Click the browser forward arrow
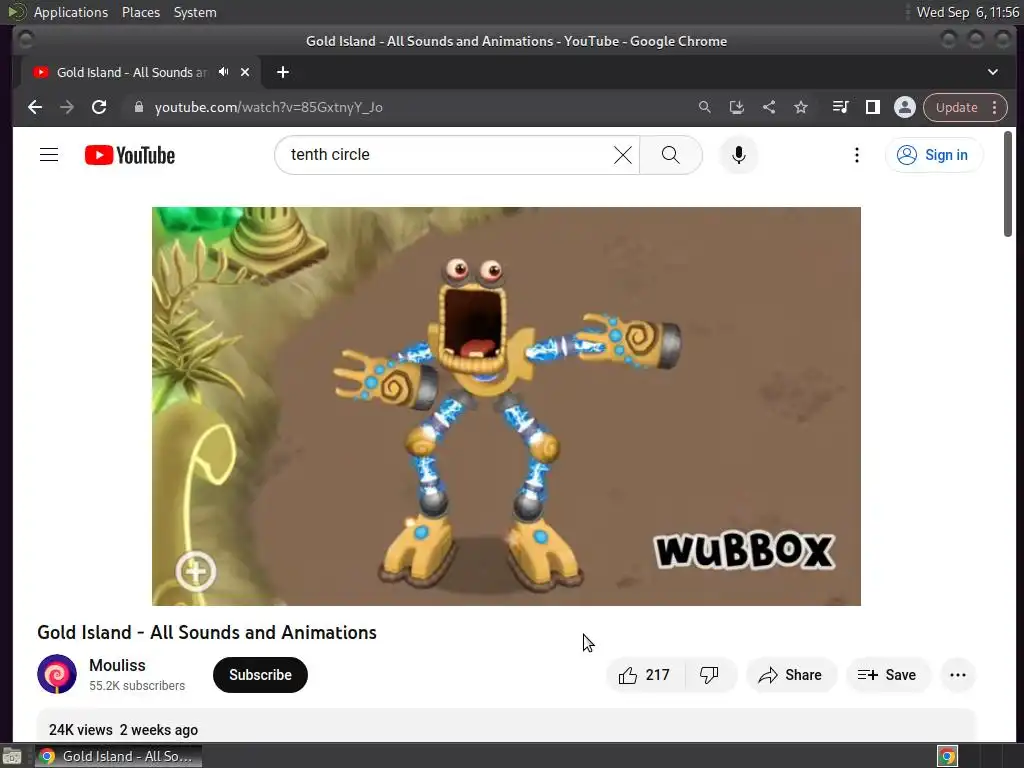Screen dimensions: 1024x768 (x=67, y=107)
